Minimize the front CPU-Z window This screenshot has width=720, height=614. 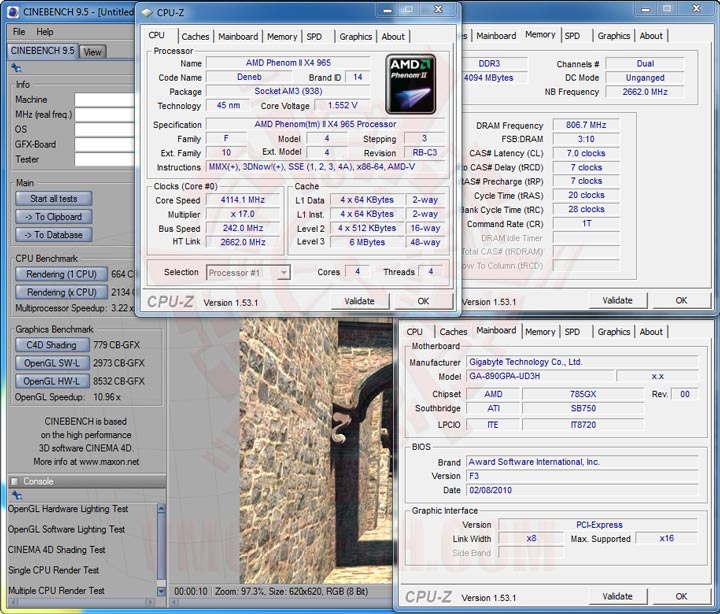(x=388, y=10)
